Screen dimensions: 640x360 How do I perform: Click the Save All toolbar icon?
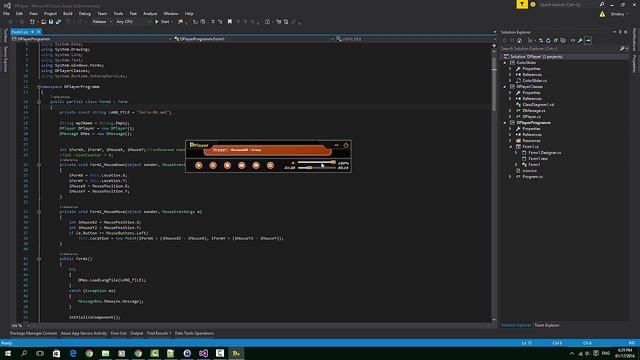click(58, 22)
